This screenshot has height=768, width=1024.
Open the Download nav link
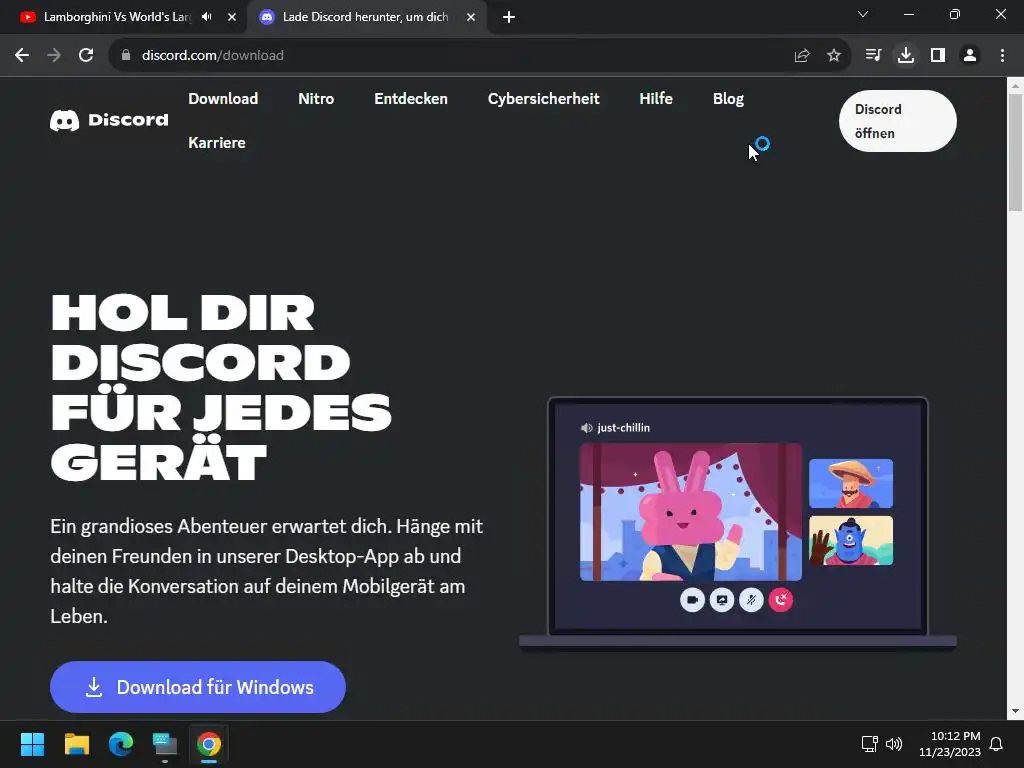(223, 99)
